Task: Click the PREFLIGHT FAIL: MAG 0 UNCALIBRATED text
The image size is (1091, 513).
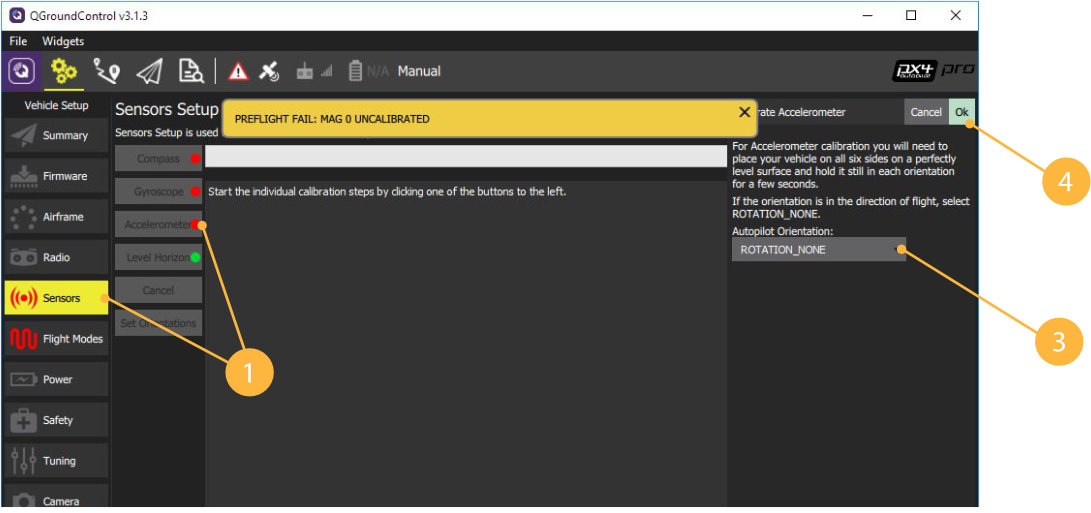Action: coord(332,119)
